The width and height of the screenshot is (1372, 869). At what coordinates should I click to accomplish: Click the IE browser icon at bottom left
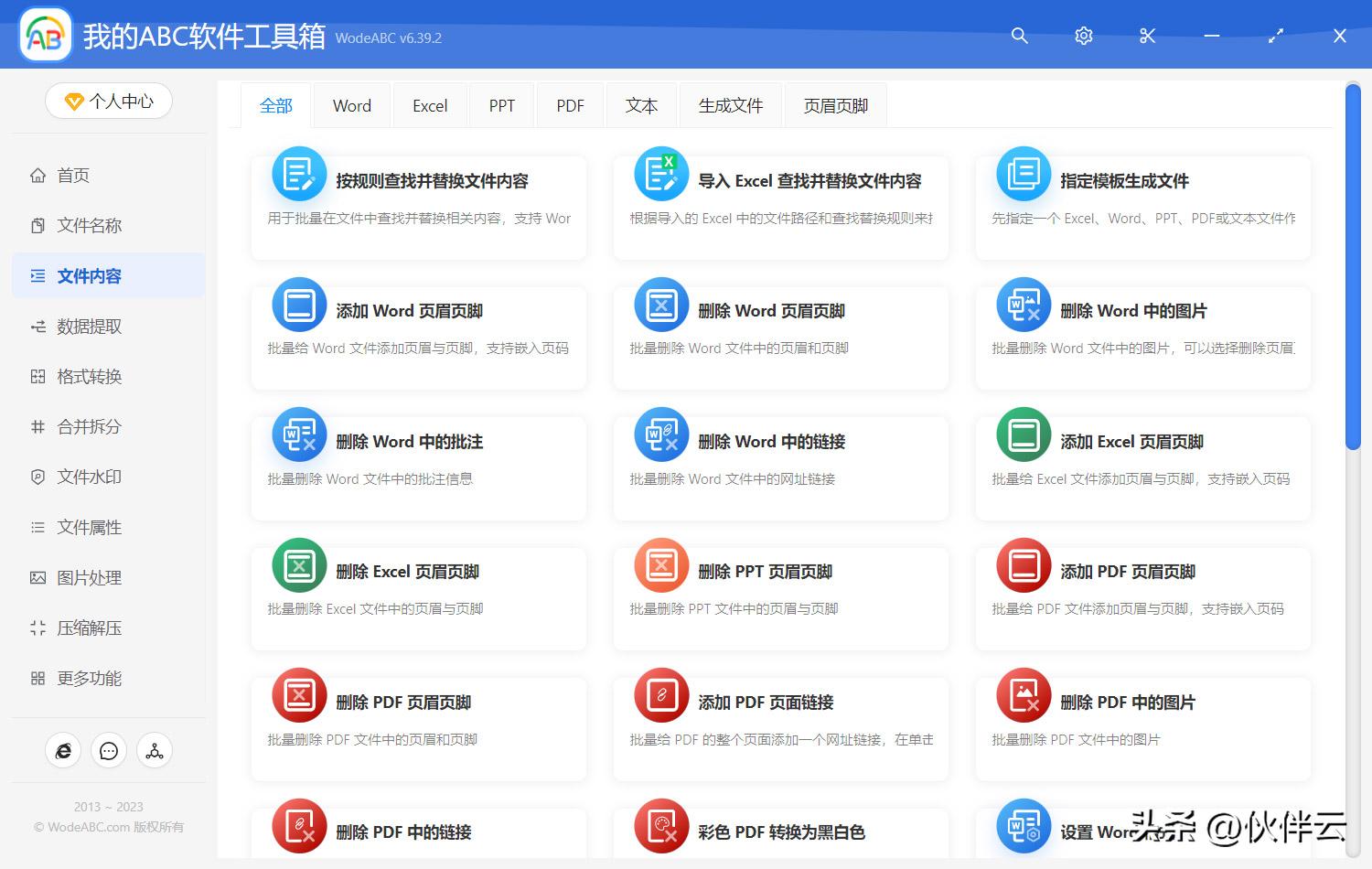62,750
